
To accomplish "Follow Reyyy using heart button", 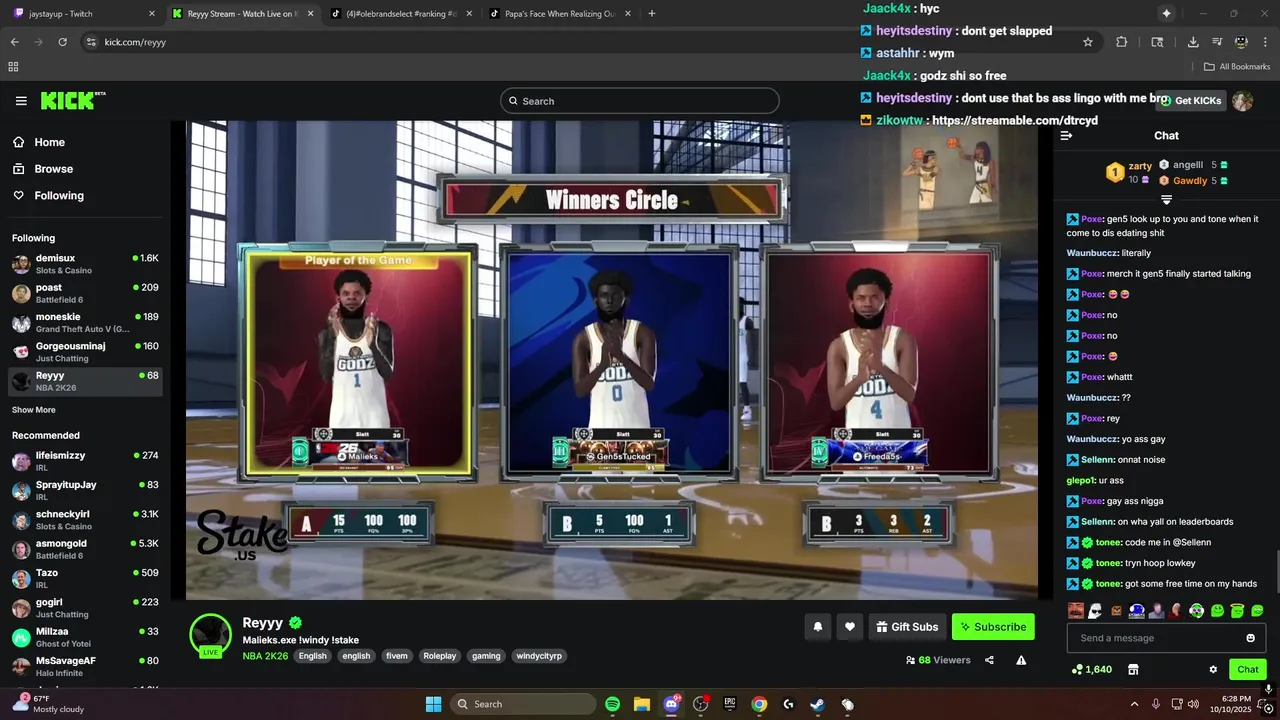I will (x=850, y=627).
